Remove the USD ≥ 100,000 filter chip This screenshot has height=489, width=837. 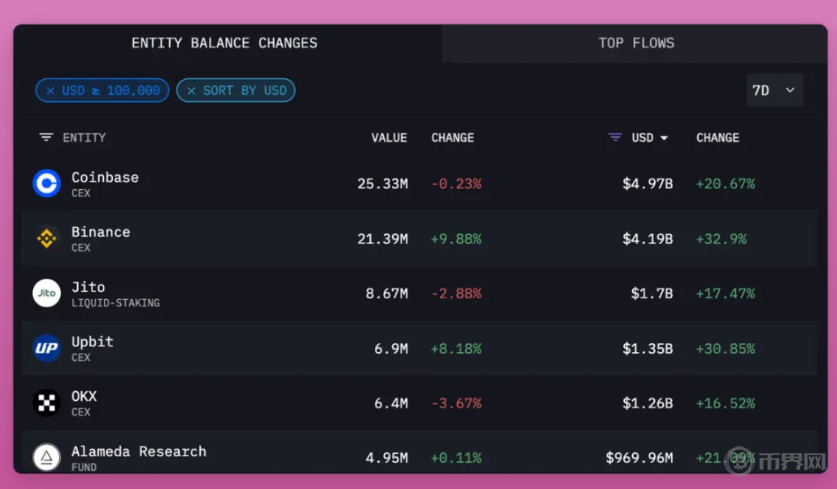50,91
